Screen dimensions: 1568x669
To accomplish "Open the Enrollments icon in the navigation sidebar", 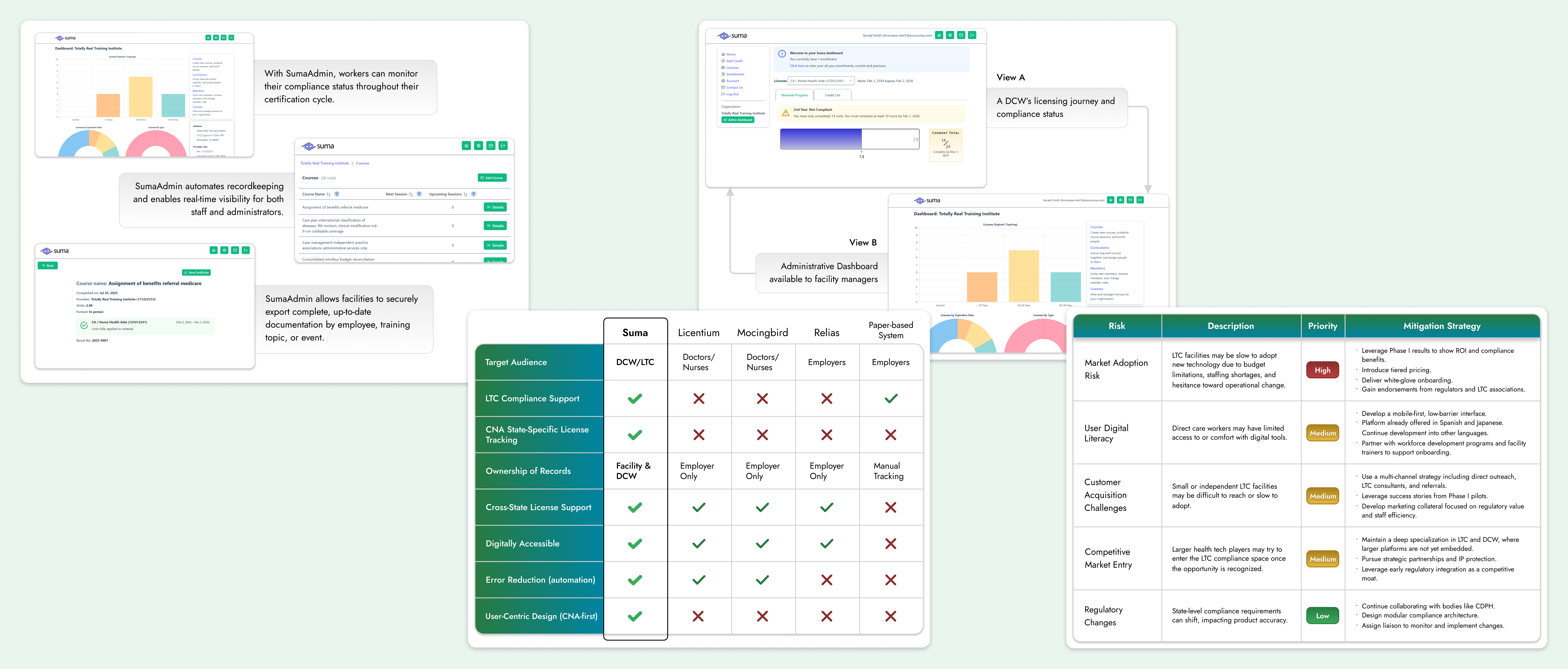I will 723,74.
